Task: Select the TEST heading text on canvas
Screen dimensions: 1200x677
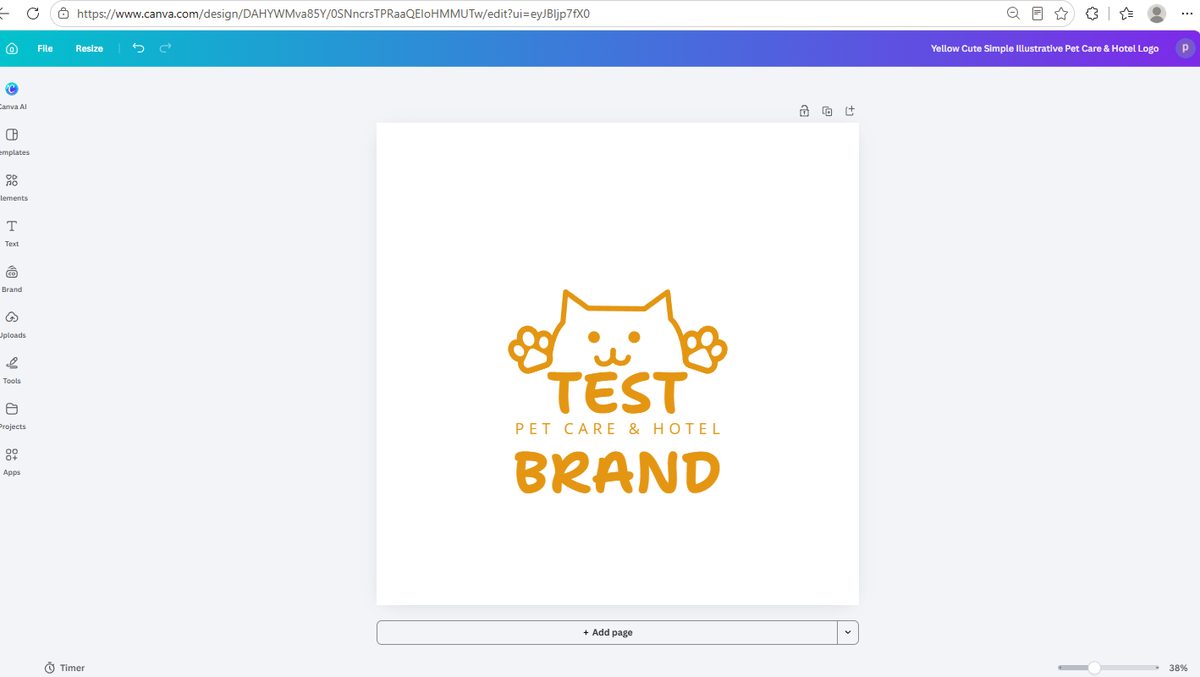Action: 618,392
